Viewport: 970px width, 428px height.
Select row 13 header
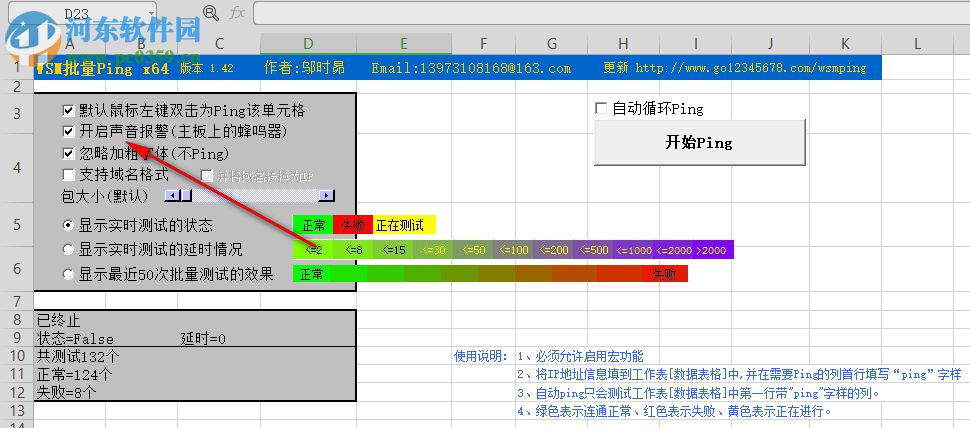pyautogui.click(x=17, y=410)
